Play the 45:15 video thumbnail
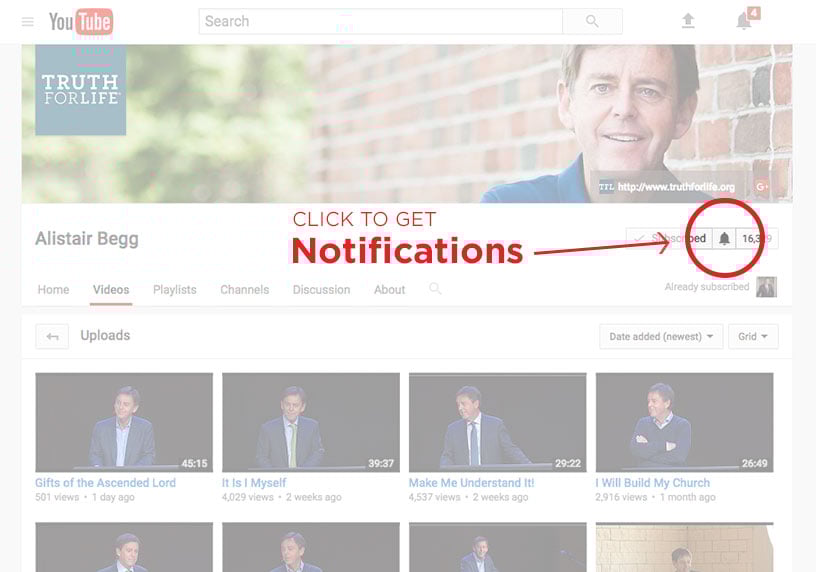Image resolution: width=816 pixels, height=572 pixels. point(124,422)
